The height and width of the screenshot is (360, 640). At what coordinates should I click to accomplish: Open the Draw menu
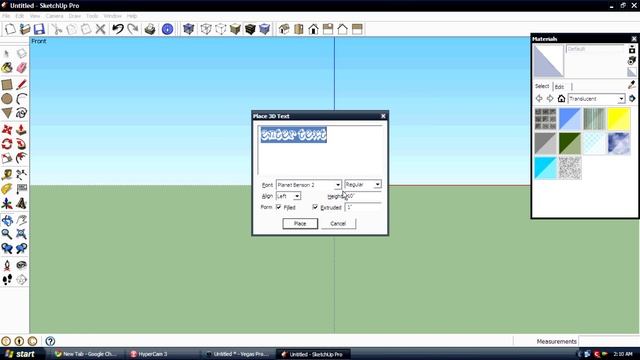[x=75, y=16]
